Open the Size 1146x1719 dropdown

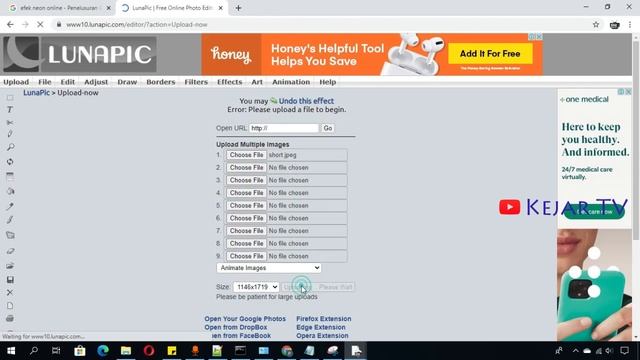click(x=256, y=287)
